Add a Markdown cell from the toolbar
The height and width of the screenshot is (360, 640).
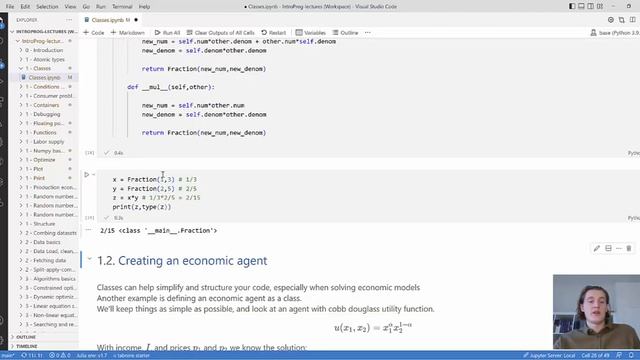[128, 33]
